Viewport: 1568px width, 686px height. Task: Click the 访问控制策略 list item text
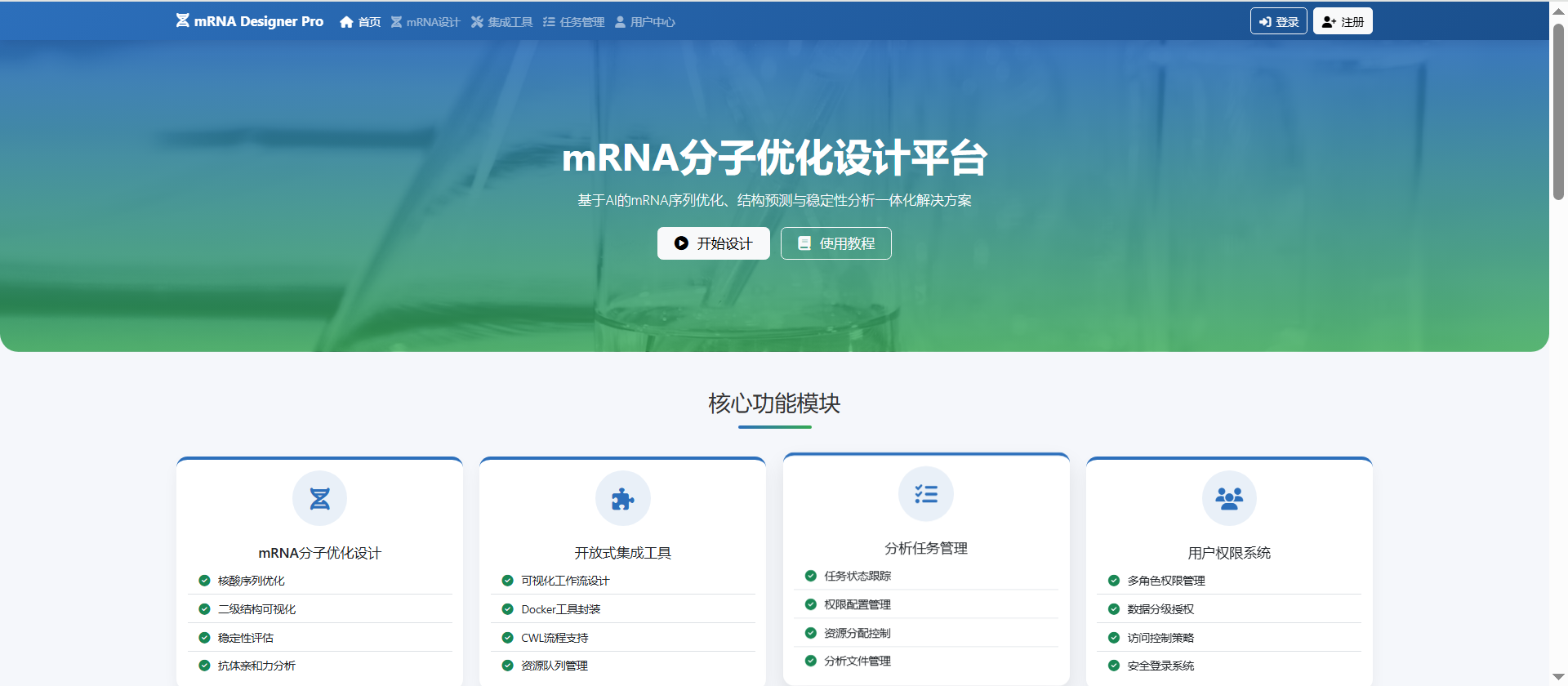tap(1160, 638)
